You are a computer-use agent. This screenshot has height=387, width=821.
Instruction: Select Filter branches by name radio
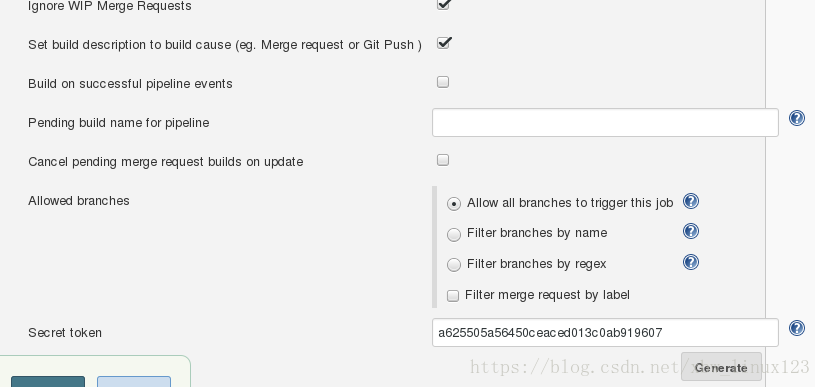pyautogui.click(x=453, y=234)
